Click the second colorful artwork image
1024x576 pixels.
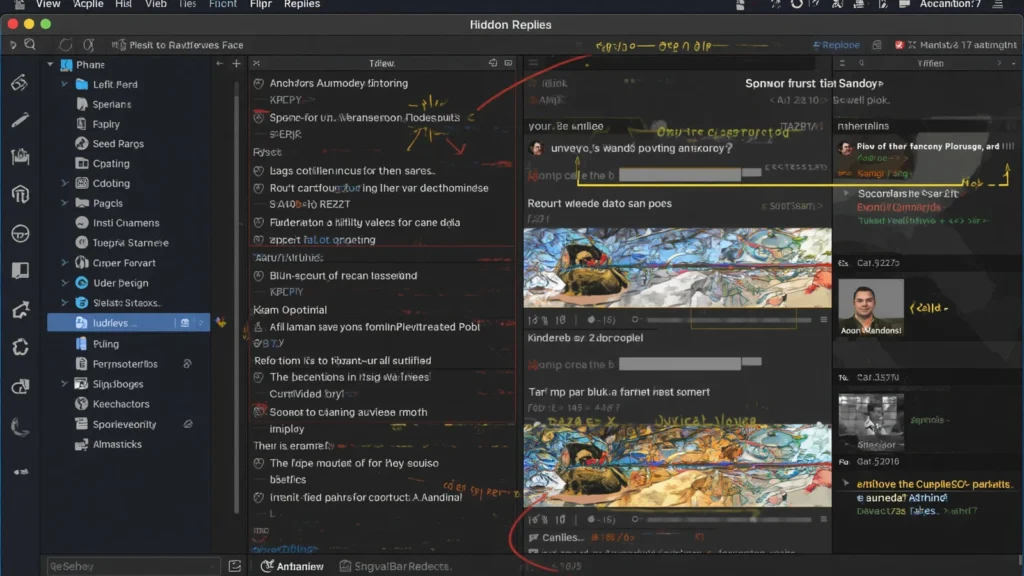677,466
